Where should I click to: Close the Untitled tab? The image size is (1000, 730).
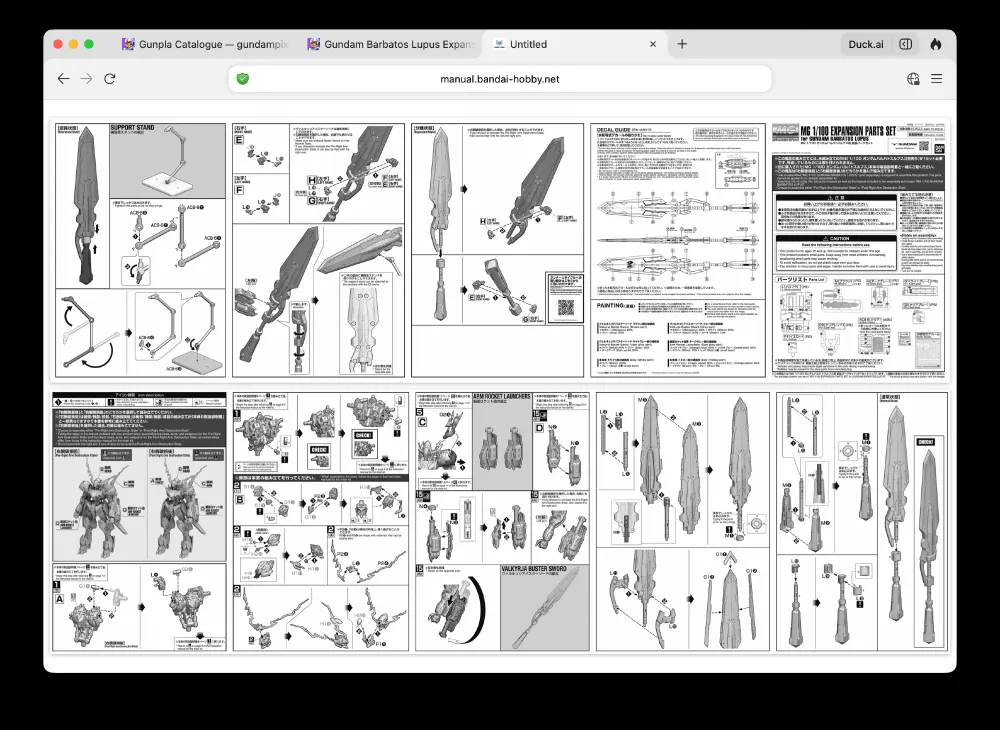(x=653, y=44)
